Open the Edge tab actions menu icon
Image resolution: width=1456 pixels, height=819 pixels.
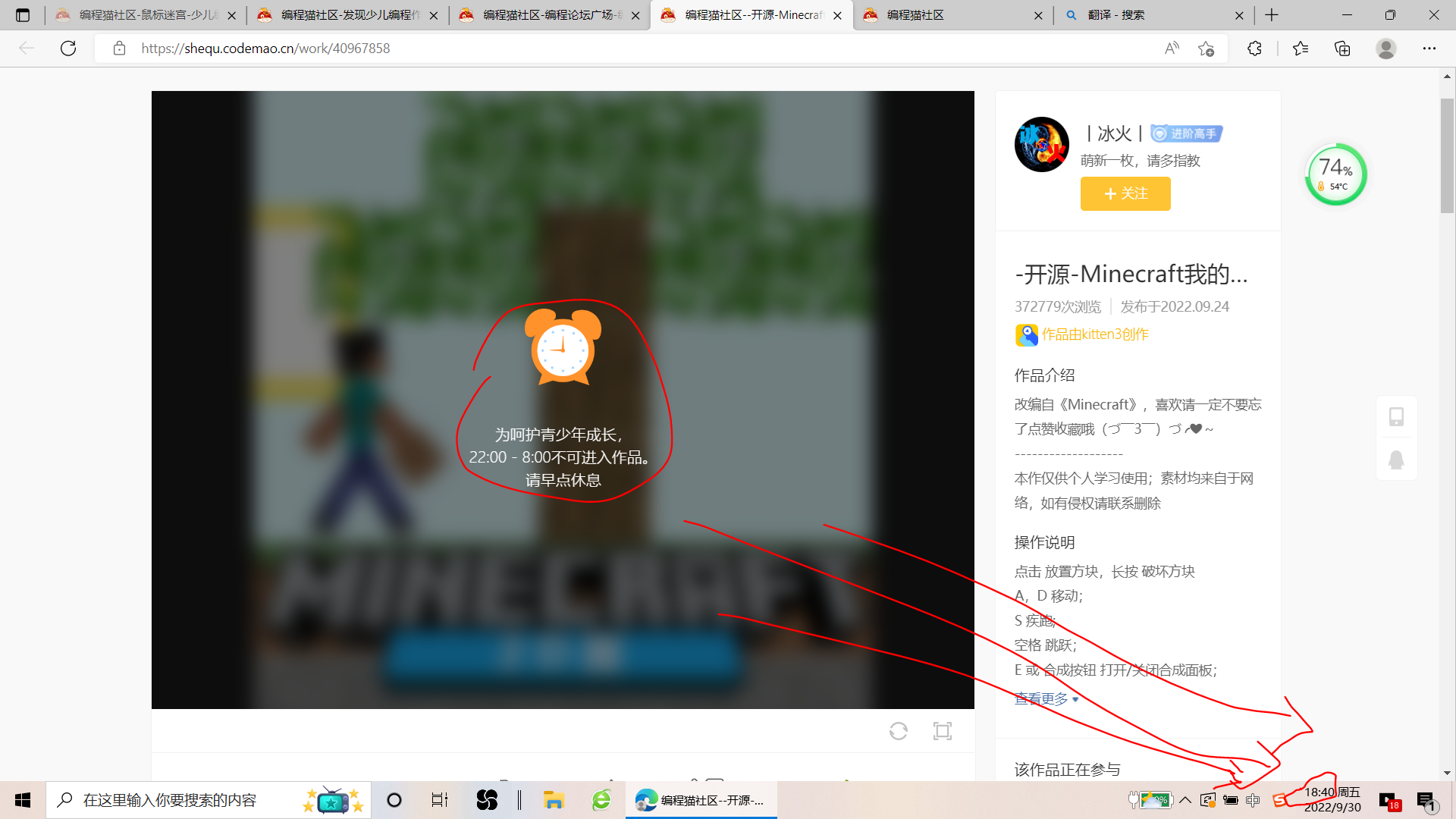[x=23, y=15]
